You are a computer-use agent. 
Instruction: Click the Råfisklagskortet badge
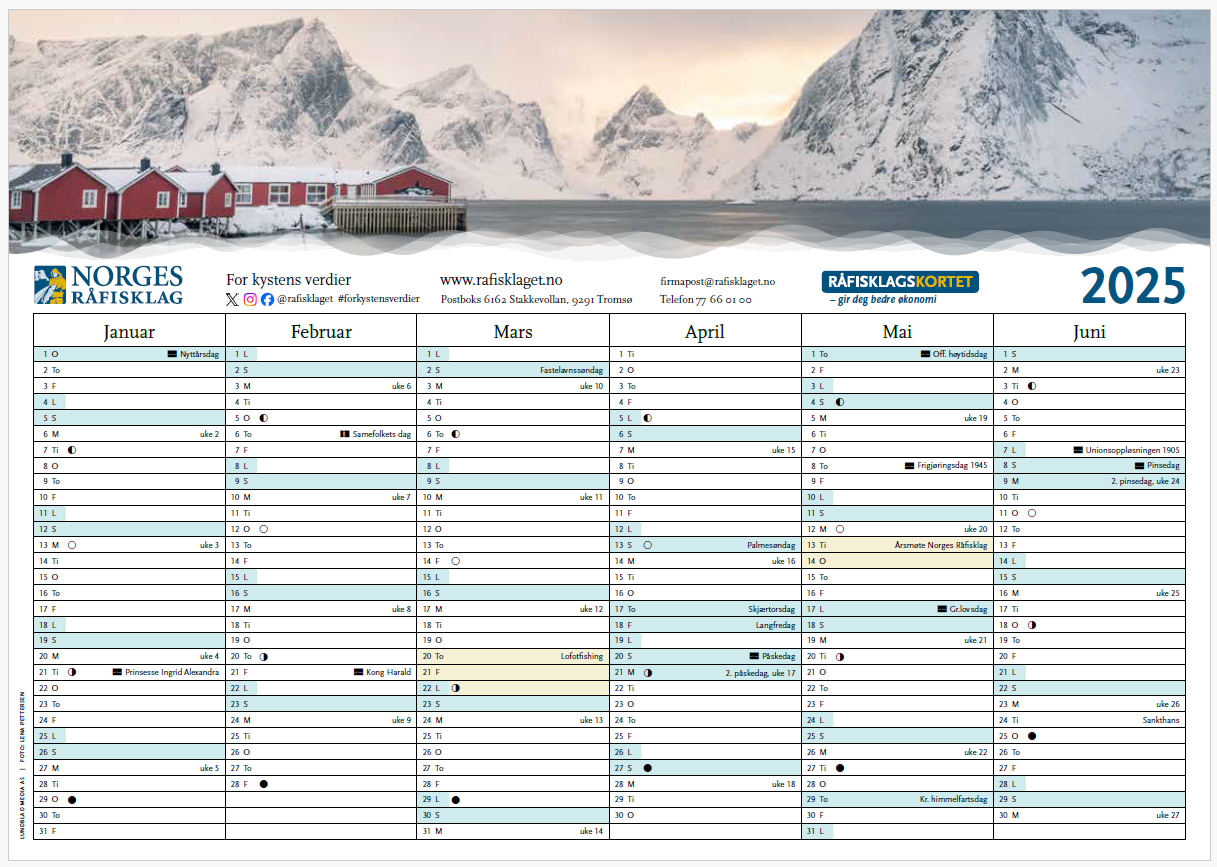[x=900, y=282]
